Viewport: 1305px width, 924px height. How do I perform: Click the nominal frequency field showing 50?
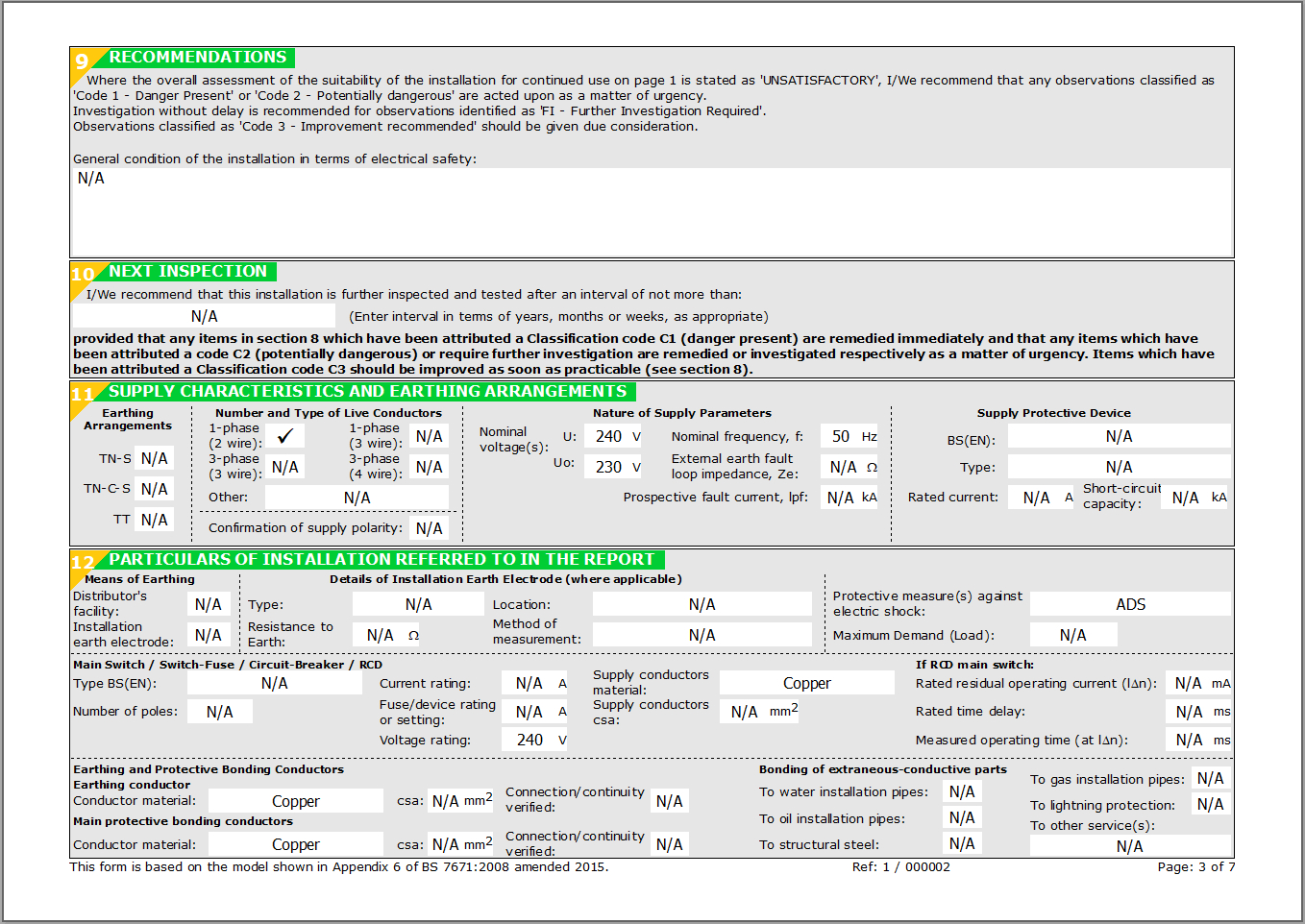pyautogui.click(x=841, y=436)
